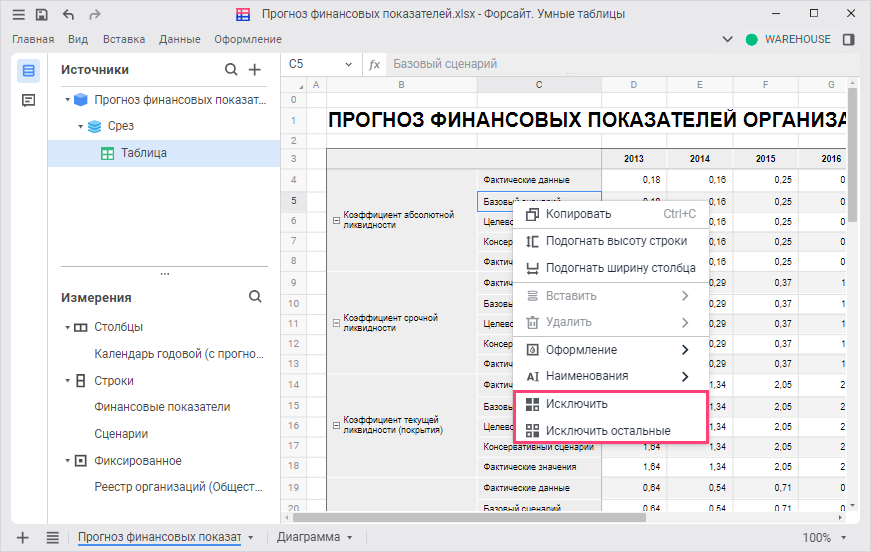Viewport: 871px width, 552px height.
Task: Add a new sheet with plus icon
Action: (23, 538)
